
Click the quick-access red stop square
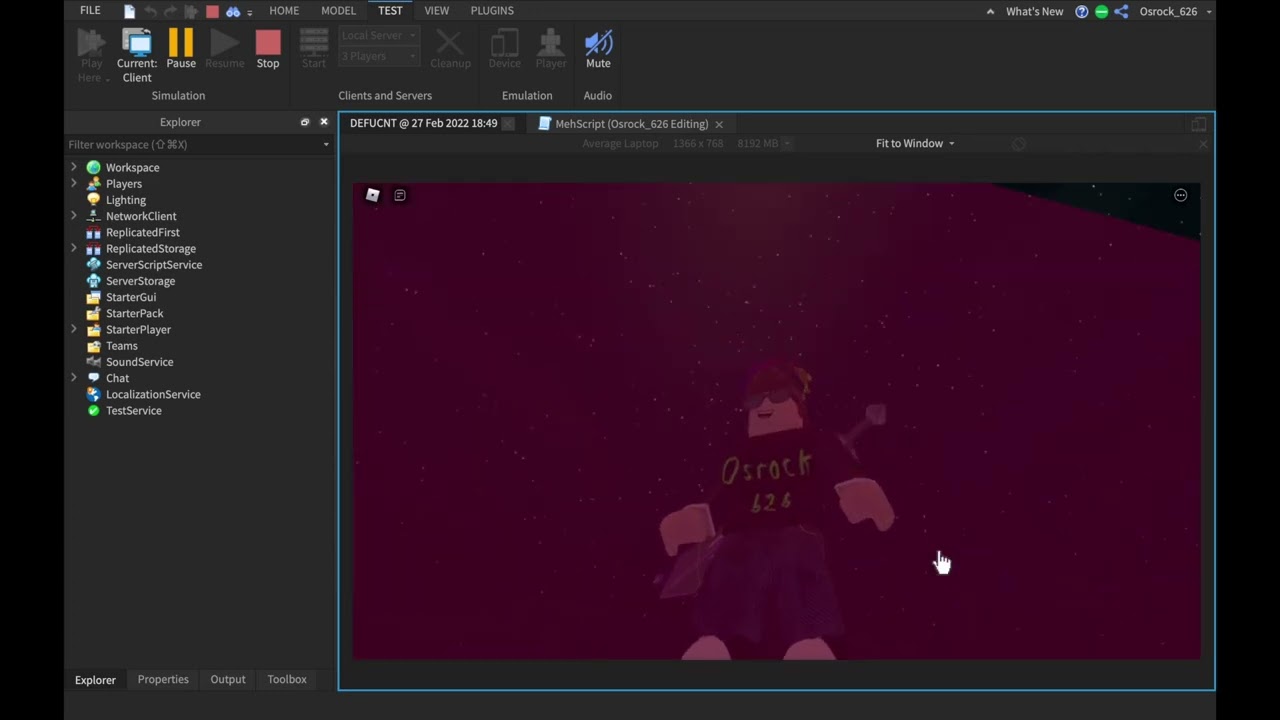pos(212,11)
